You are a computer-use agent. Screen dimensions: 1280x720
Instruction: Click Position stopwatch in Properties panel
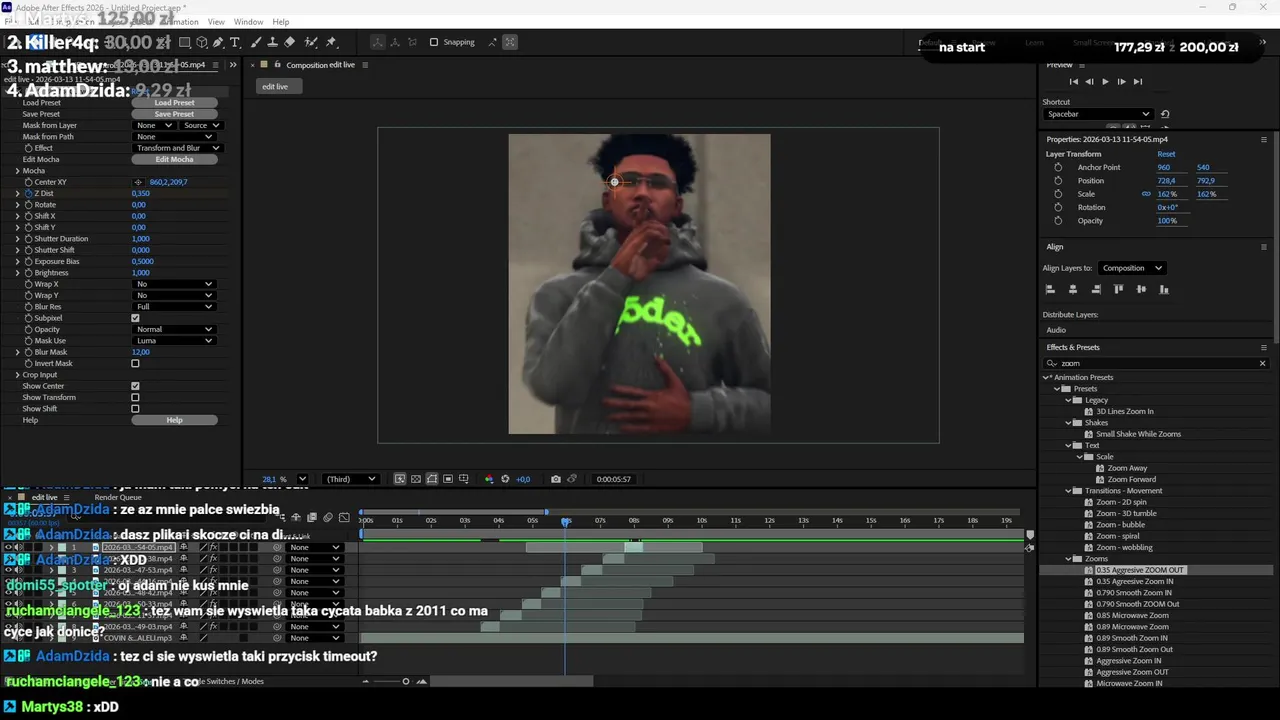coord(1058,181)
